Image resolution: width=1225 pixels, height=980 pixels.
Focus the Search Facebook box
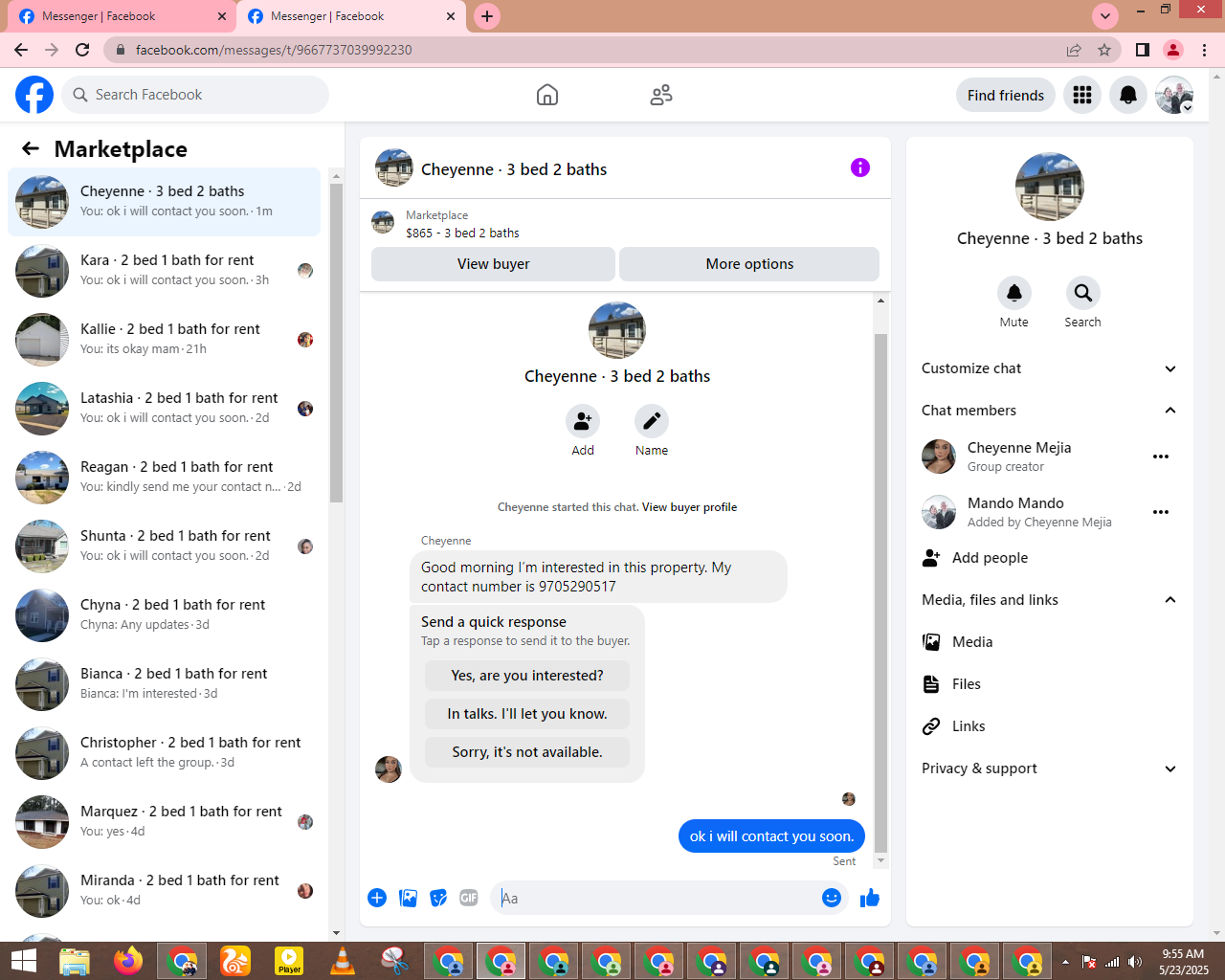[x=196, y=95]
